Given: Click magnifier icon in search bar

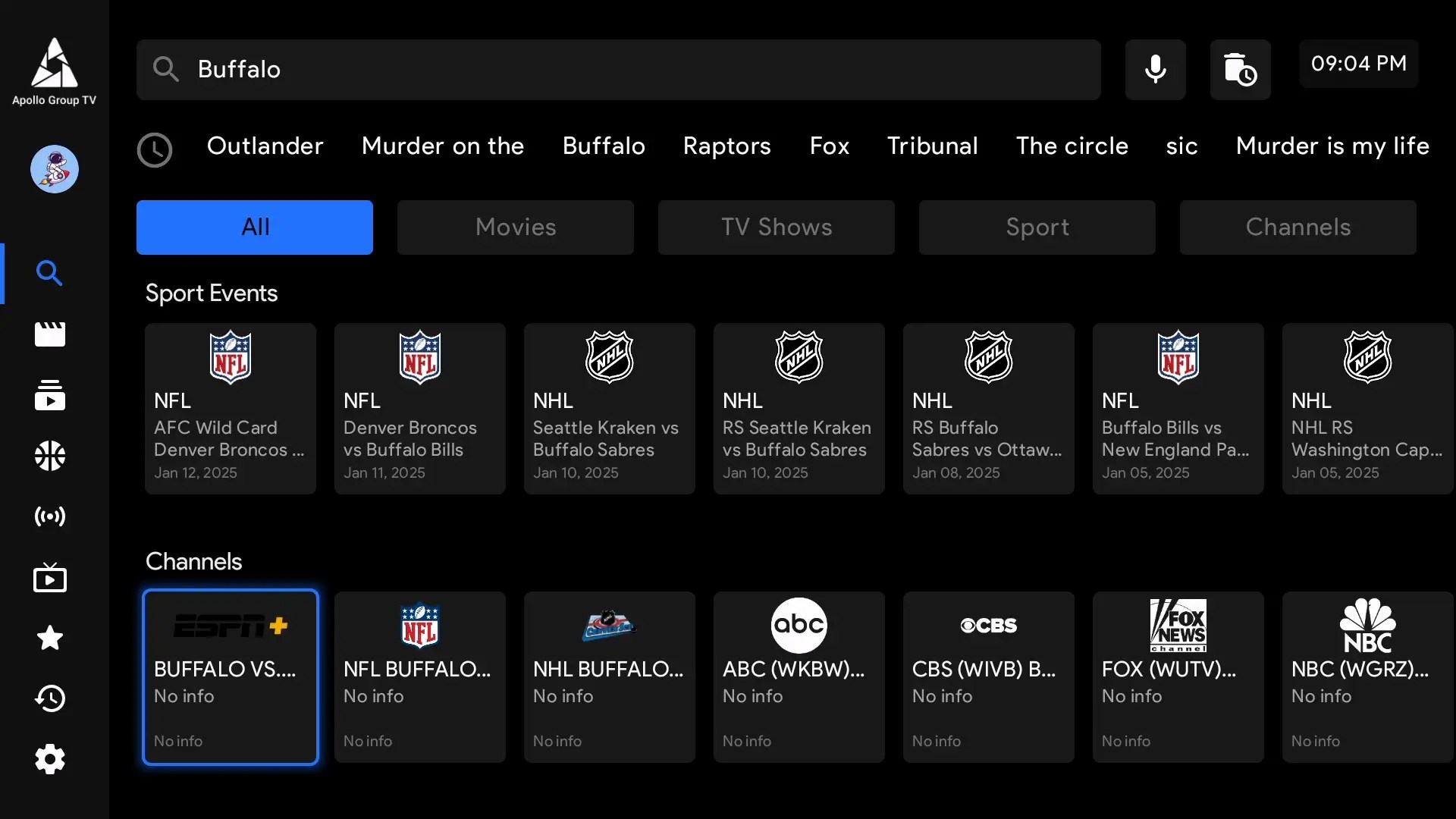Looking at the screenshot, I should 165,69.
